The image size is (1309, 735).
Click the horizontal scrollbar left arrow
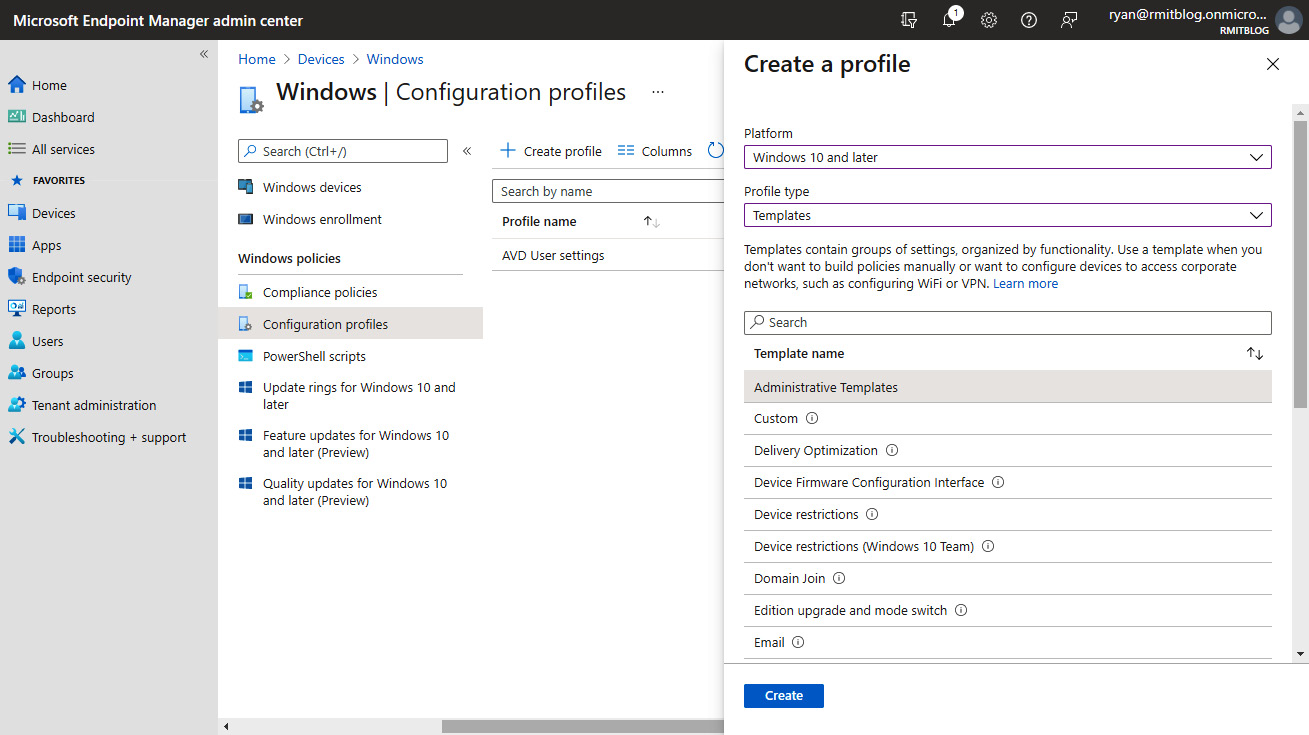coord(226,727)
